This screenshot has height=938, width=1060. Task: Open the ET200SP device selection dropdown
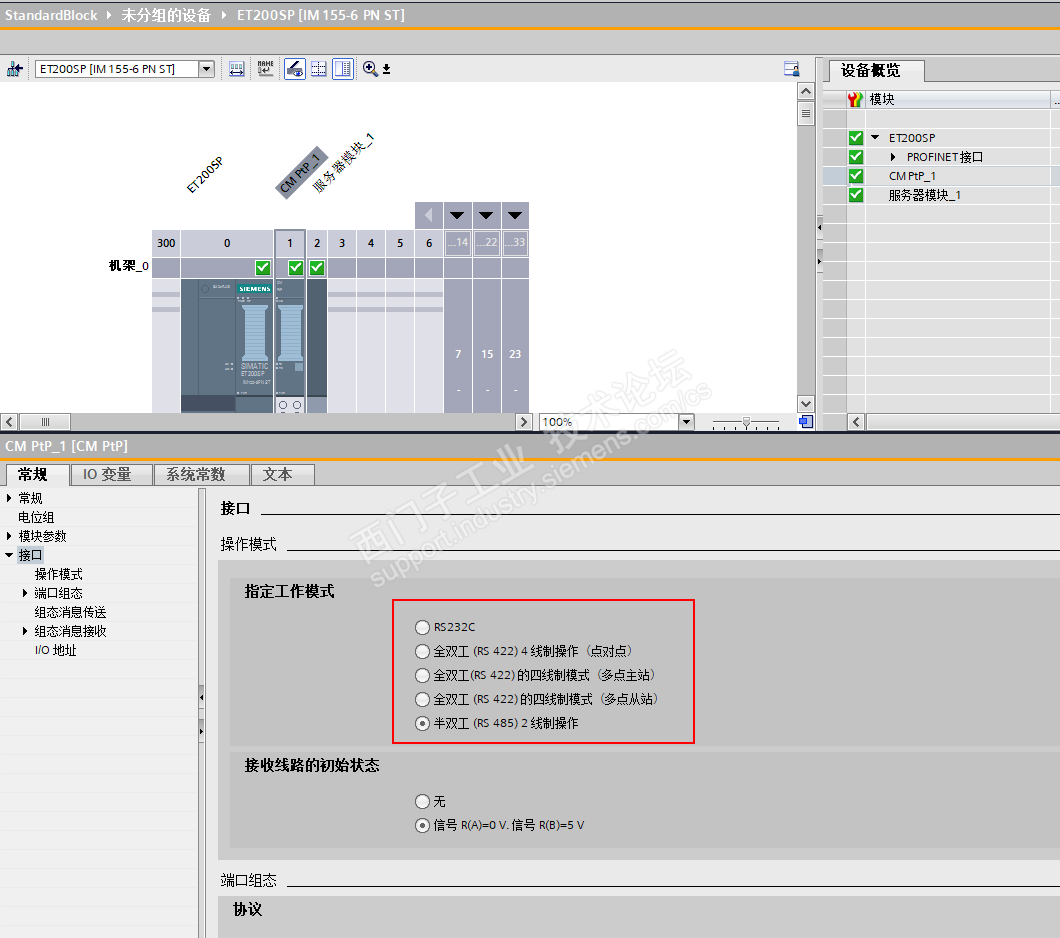point(206,69)
